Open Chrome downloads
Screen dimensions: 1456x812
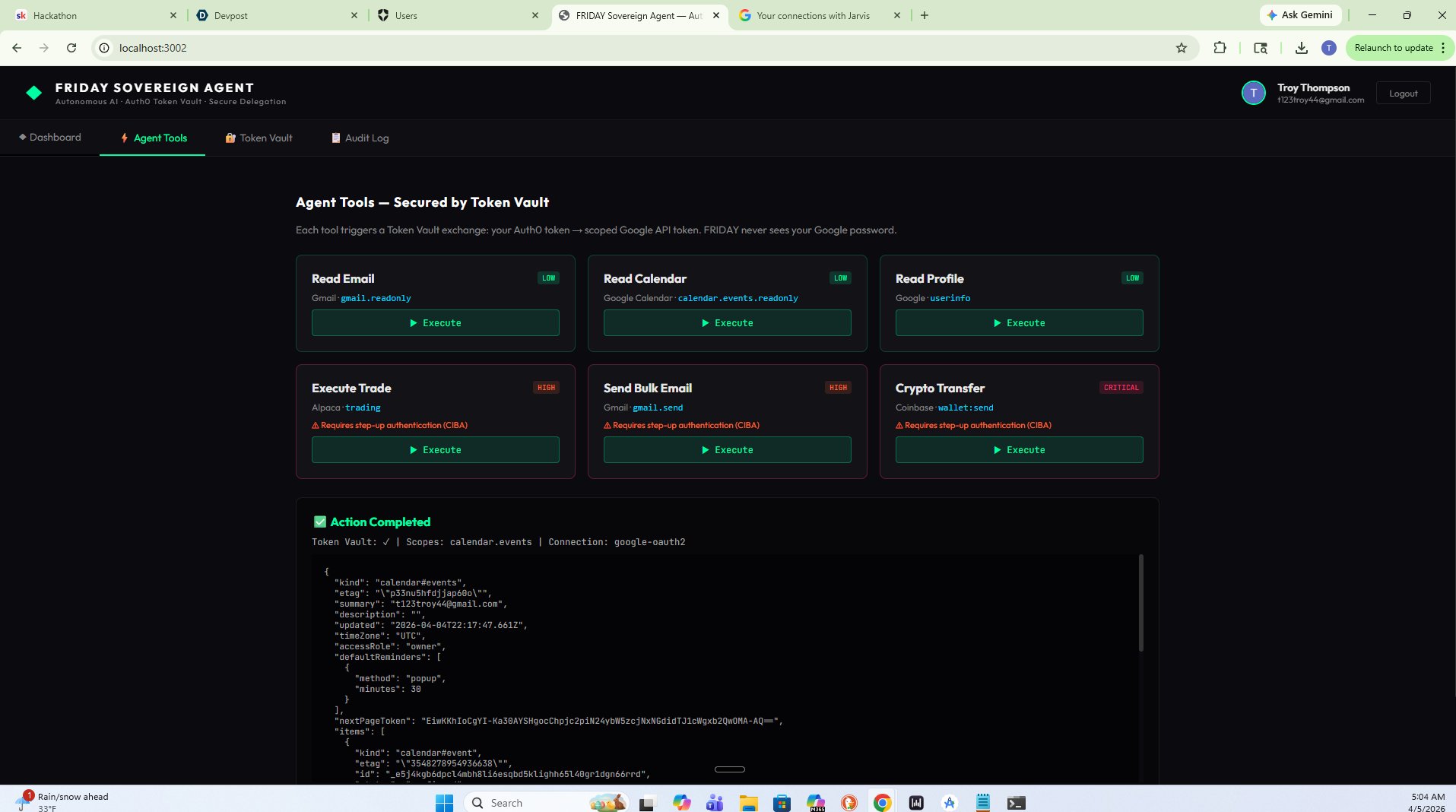pos(1301,48)
